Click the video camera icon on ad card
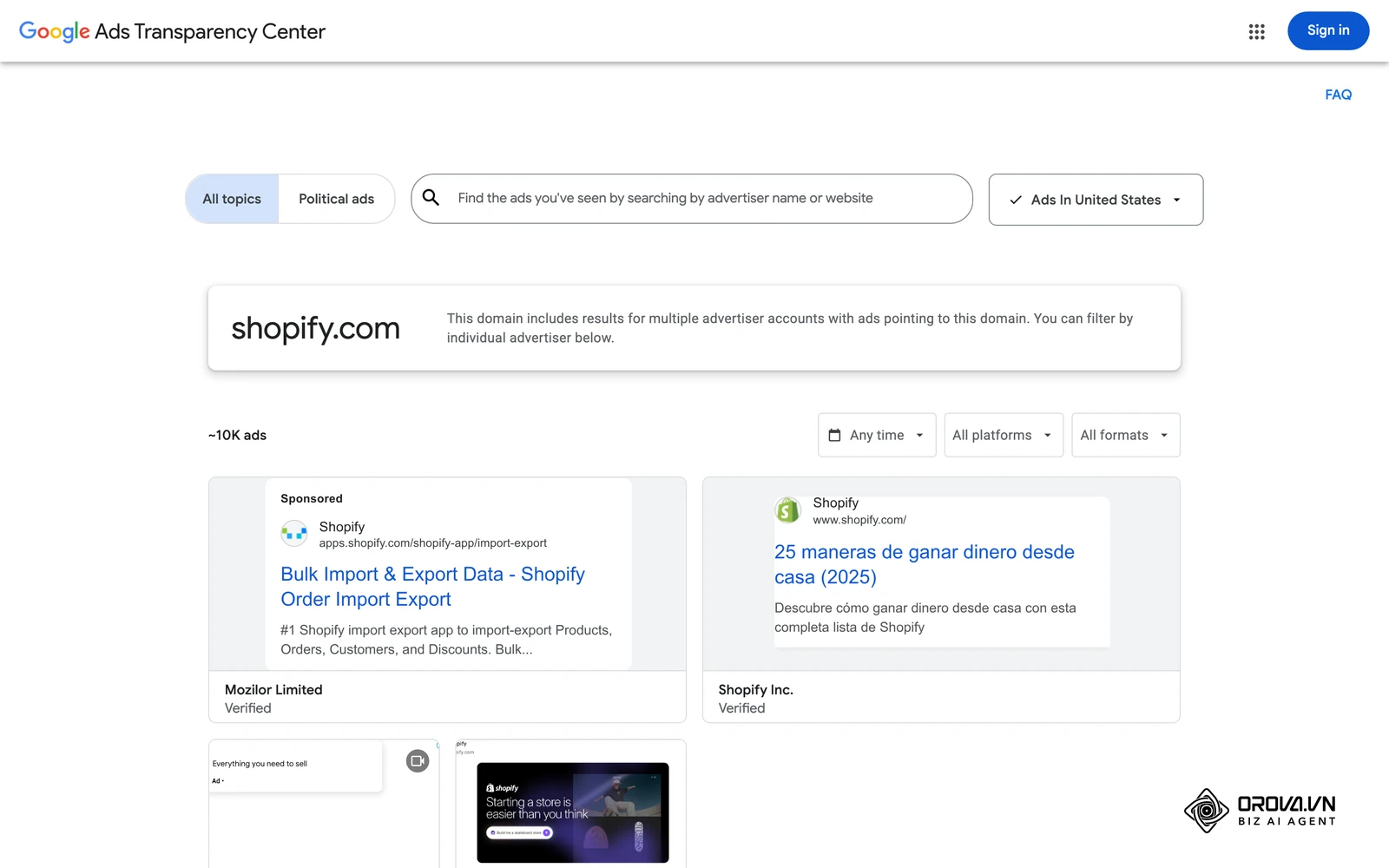This screenshot has height=868, width=1389. [418, 761]
